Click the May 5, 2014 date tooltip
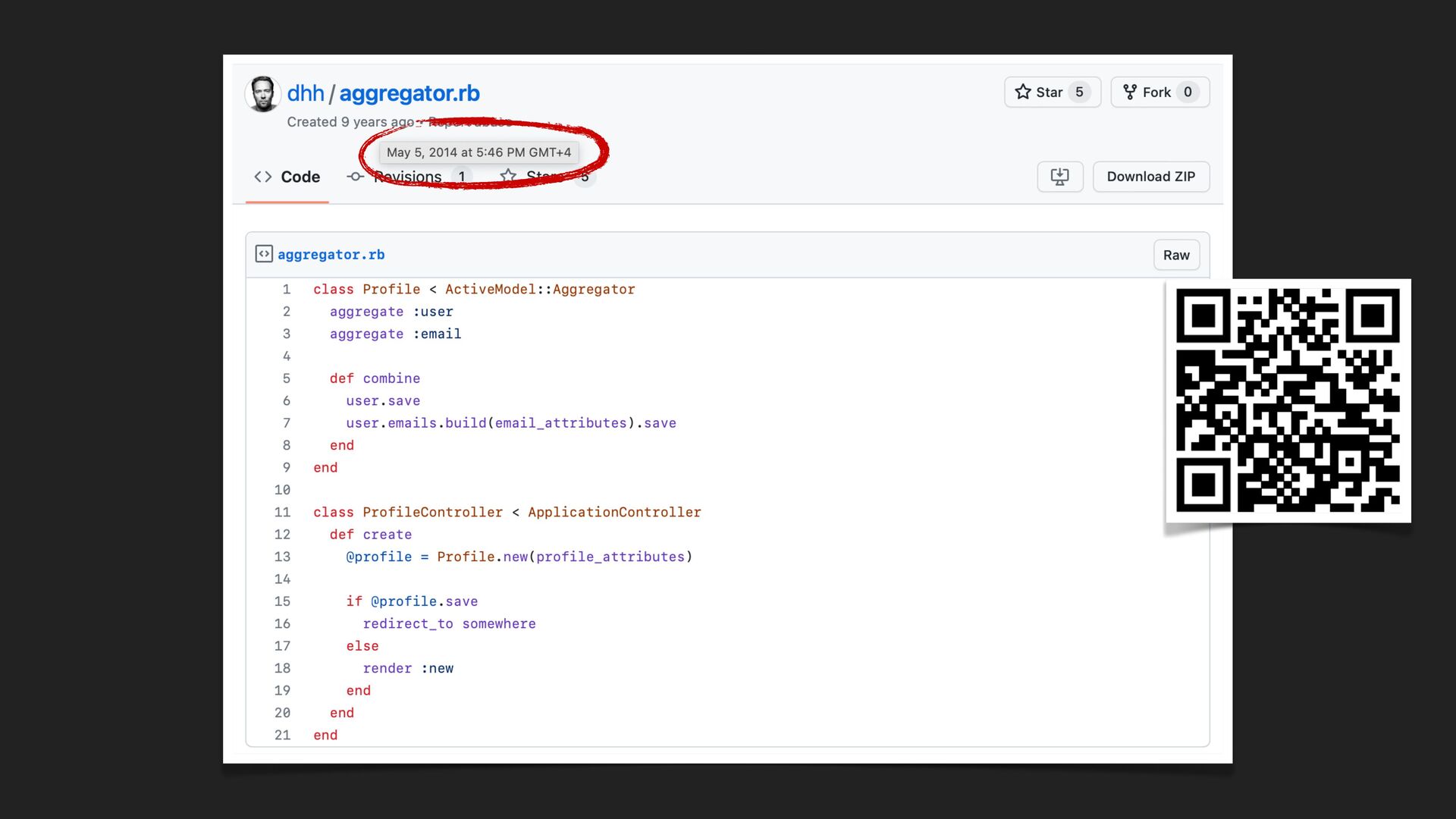This screenshot has width=1456, height=819. [479, 152]
